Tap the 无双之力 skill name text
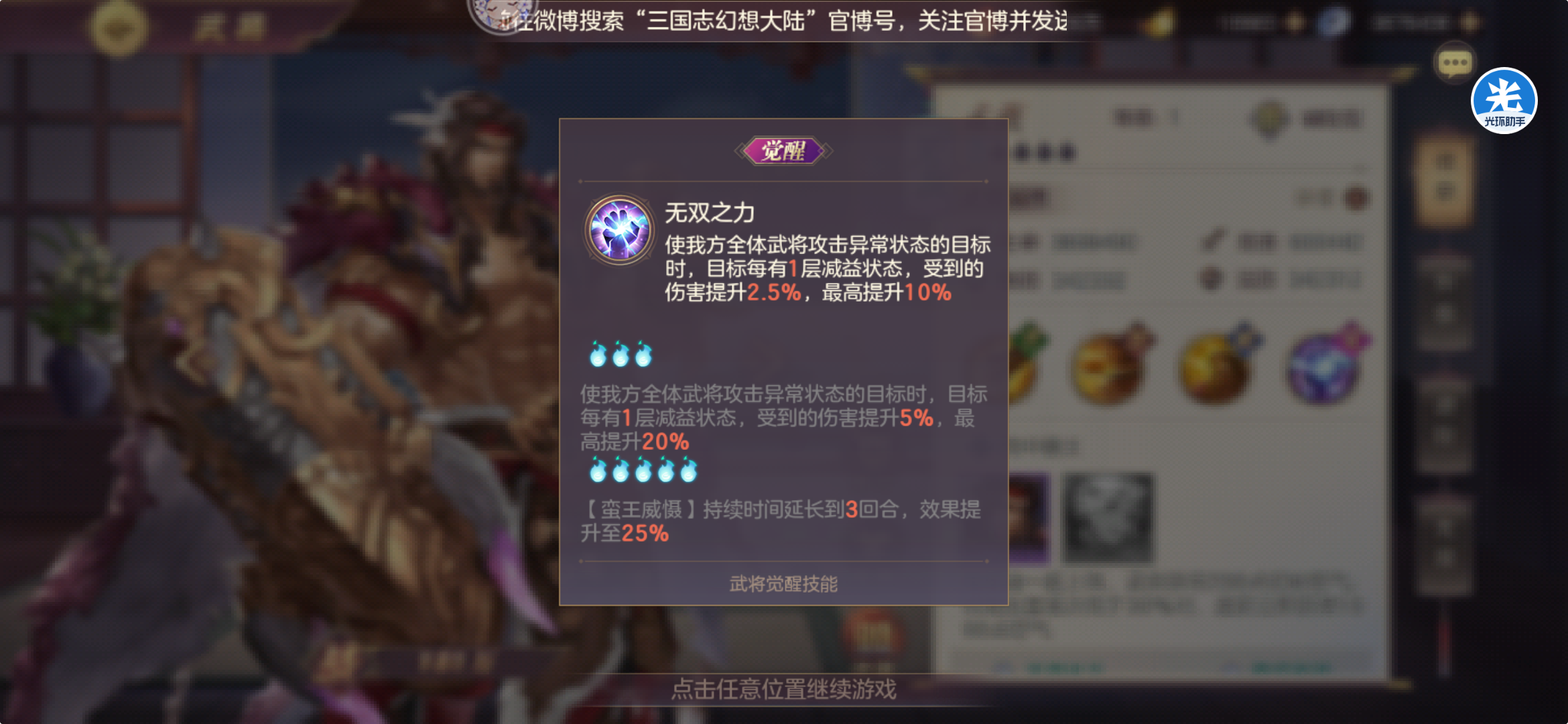 [x=710, y=213]
